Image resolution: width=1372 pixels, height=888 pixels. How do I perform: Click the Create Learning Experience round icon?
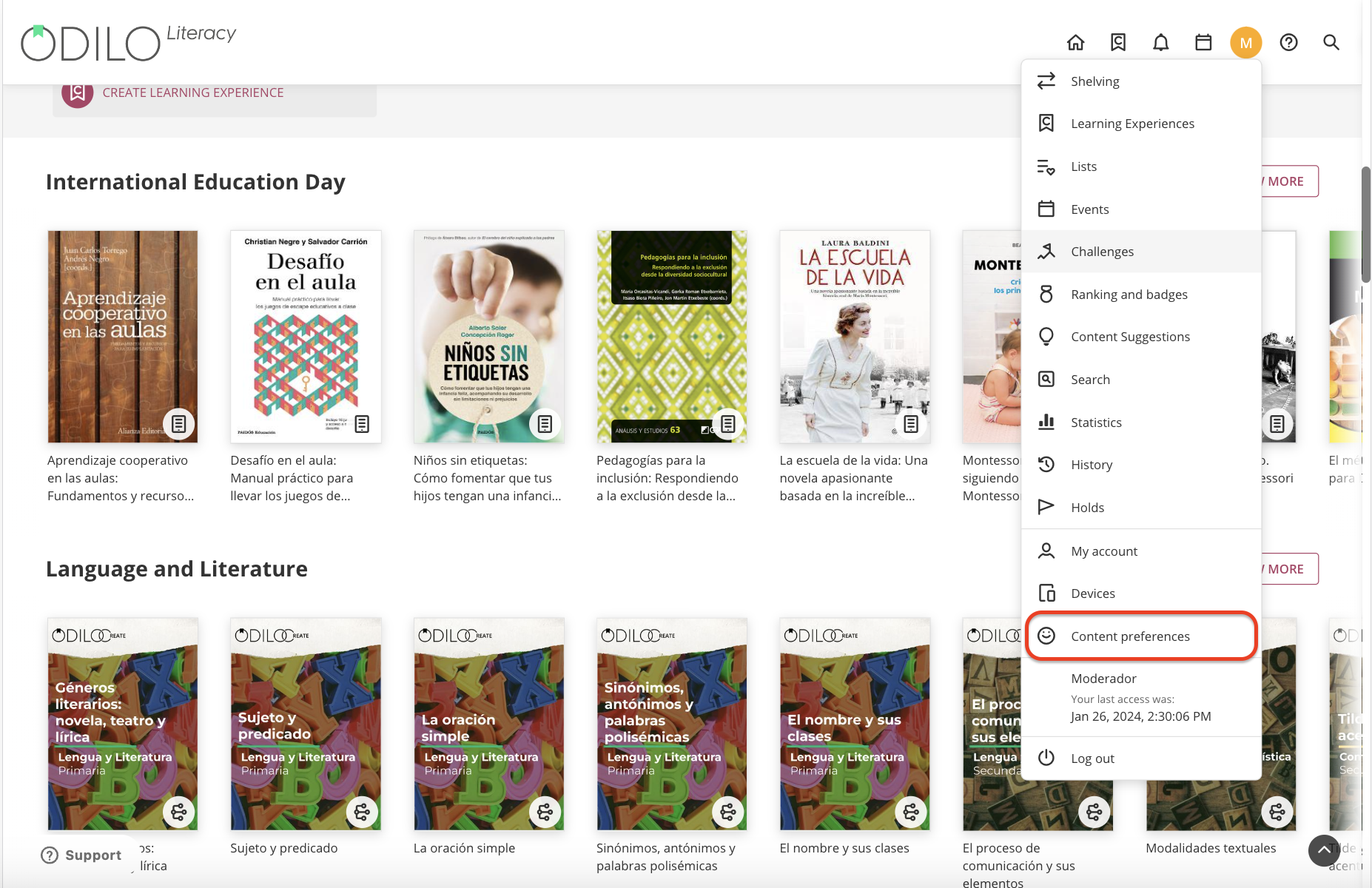tap(78, 92)
